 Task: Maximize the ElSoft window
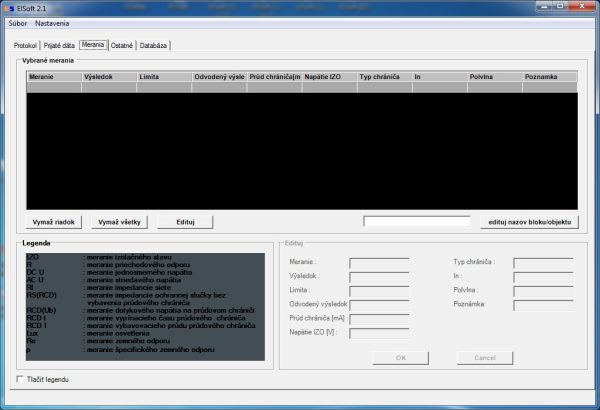tap(560, 6)
